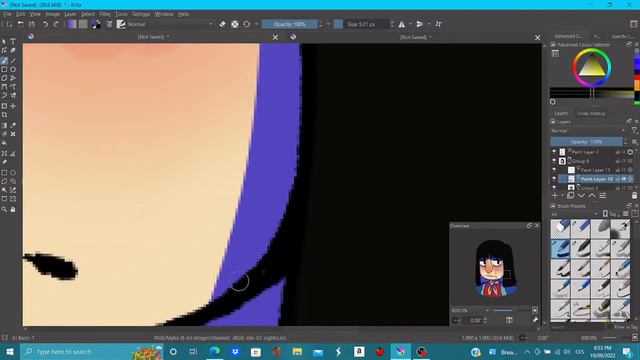Open the brush blending mode Normal dropdown
The width and height of the screenshot is (640, 360).
[x=170, y=24]
